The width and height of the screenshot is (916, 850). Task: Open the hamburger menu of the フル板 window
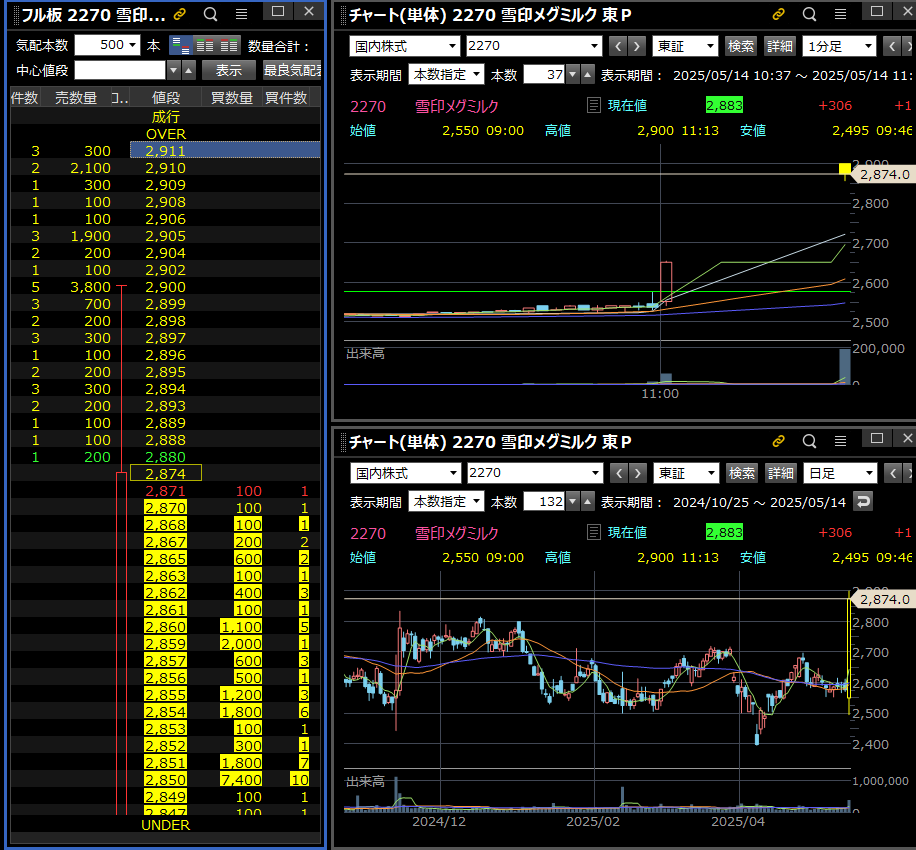pos(241,14)
